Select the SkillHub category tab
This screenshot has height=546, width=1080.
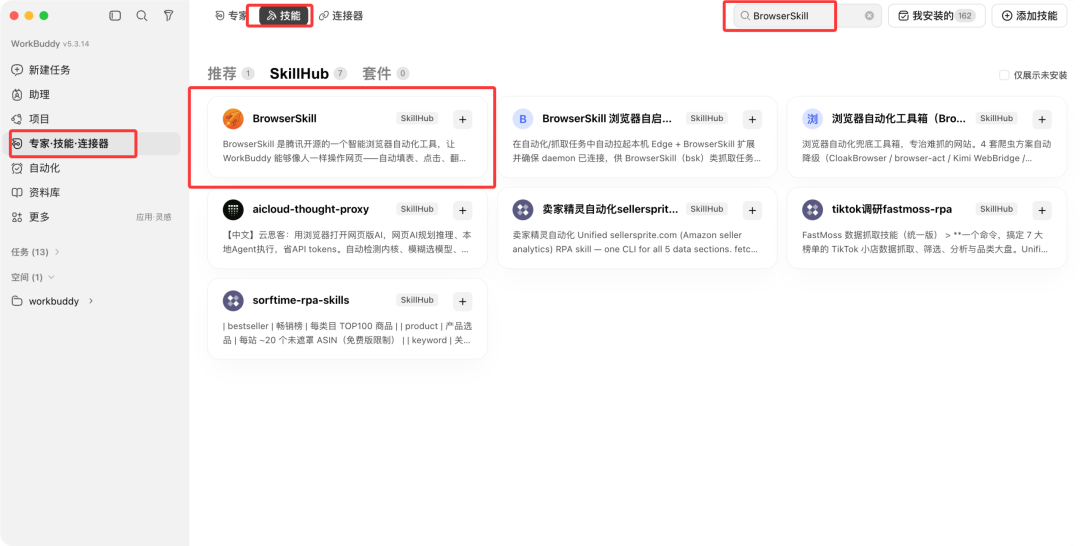308,74
